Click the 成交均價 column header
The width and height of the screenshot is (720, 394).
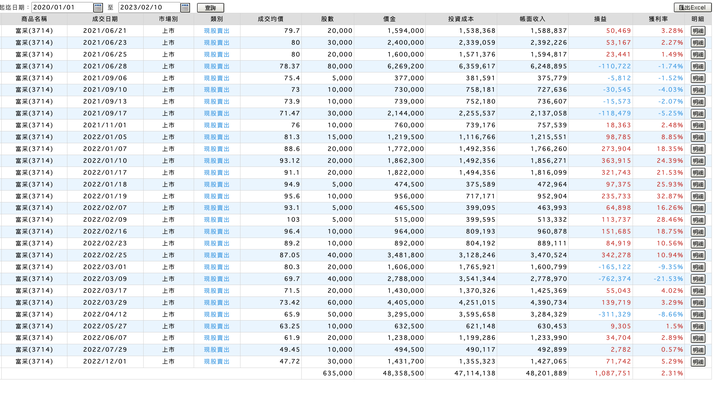[270, 19]
